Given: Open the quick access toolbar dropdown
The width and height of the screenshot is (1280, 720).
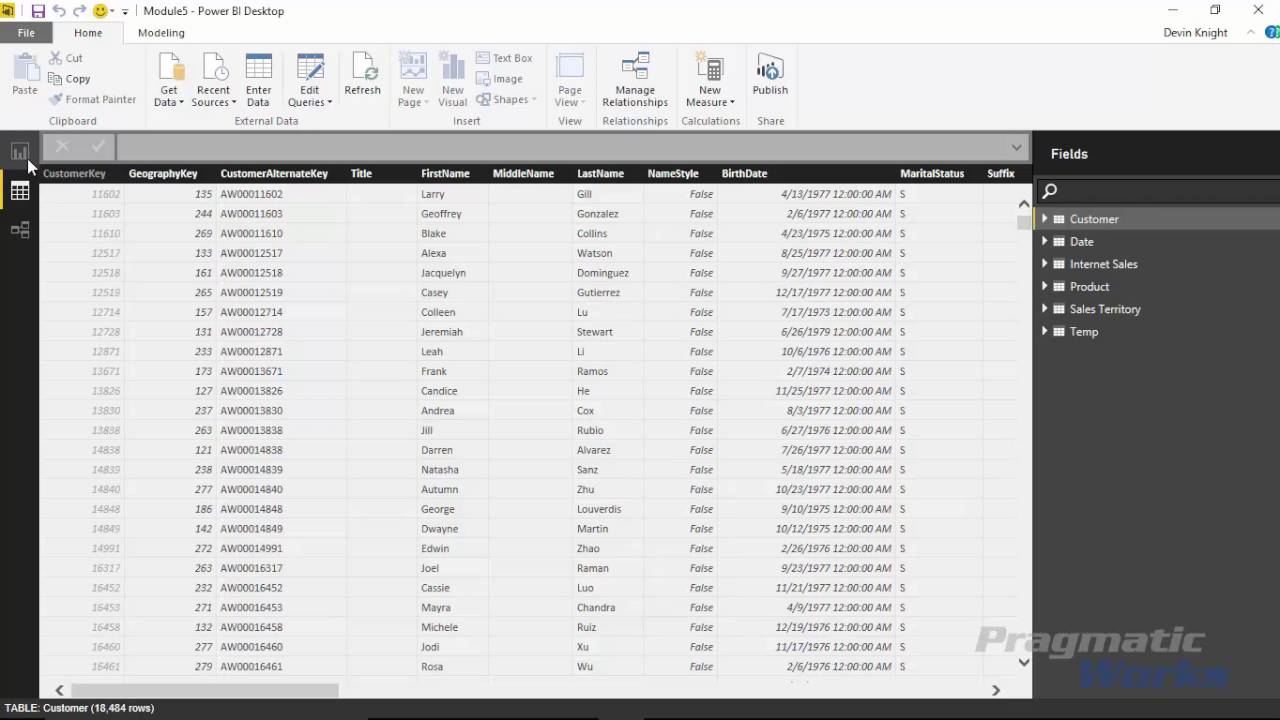Looking at the screenshot, I should coord(125,12).
